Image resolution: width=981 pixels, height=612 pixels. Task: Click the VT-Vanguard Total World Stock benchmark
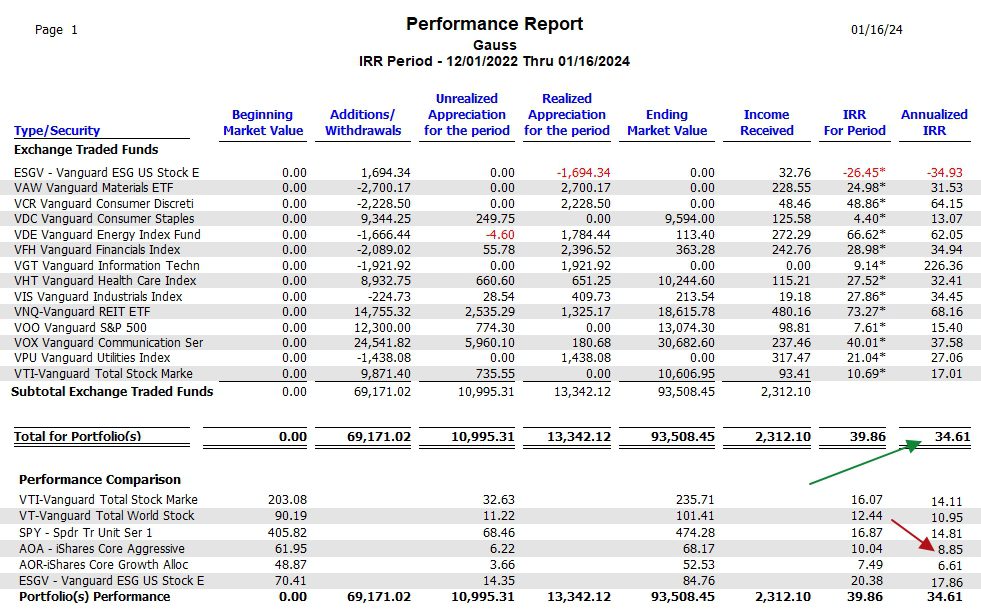tap(106, 516)
